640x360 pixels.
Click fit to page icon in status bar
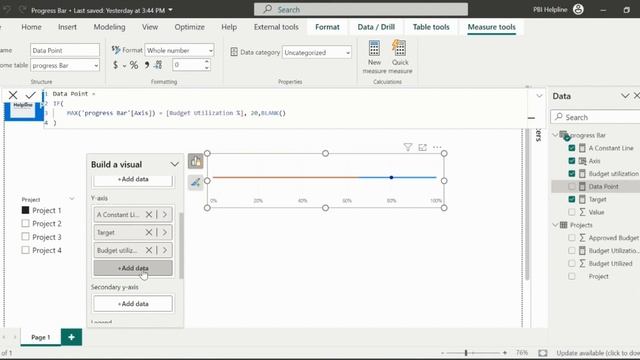542,353
